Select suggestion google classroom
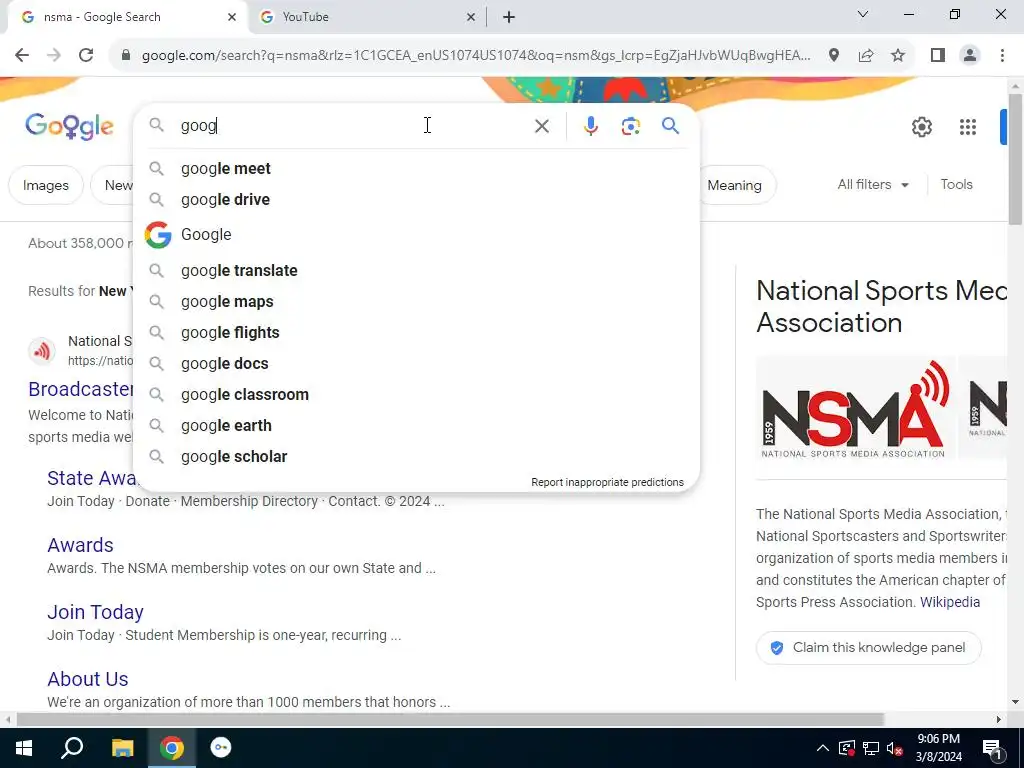 coord(415,394)
